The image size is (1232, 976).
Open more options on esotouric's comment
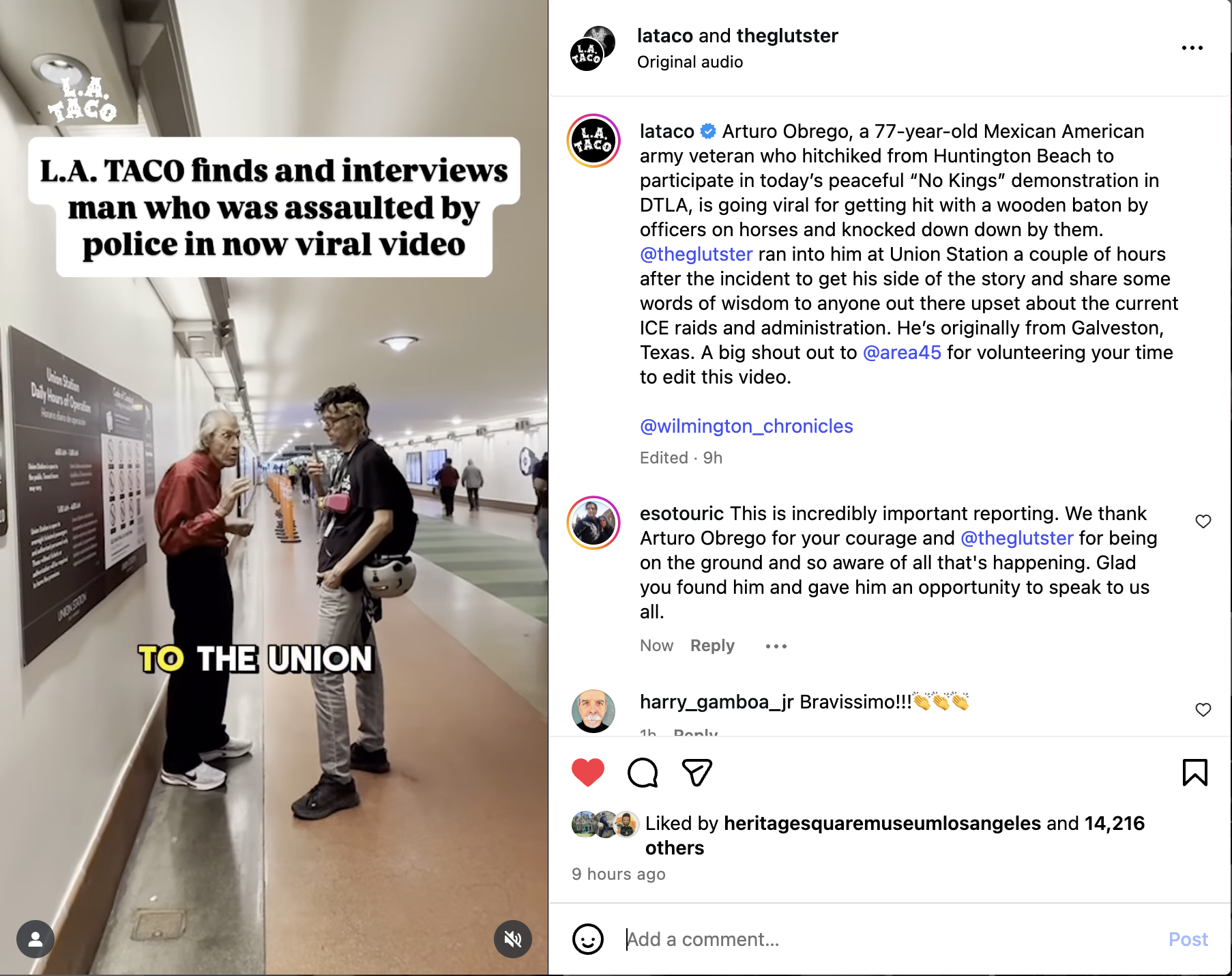[x=776, y=646]
